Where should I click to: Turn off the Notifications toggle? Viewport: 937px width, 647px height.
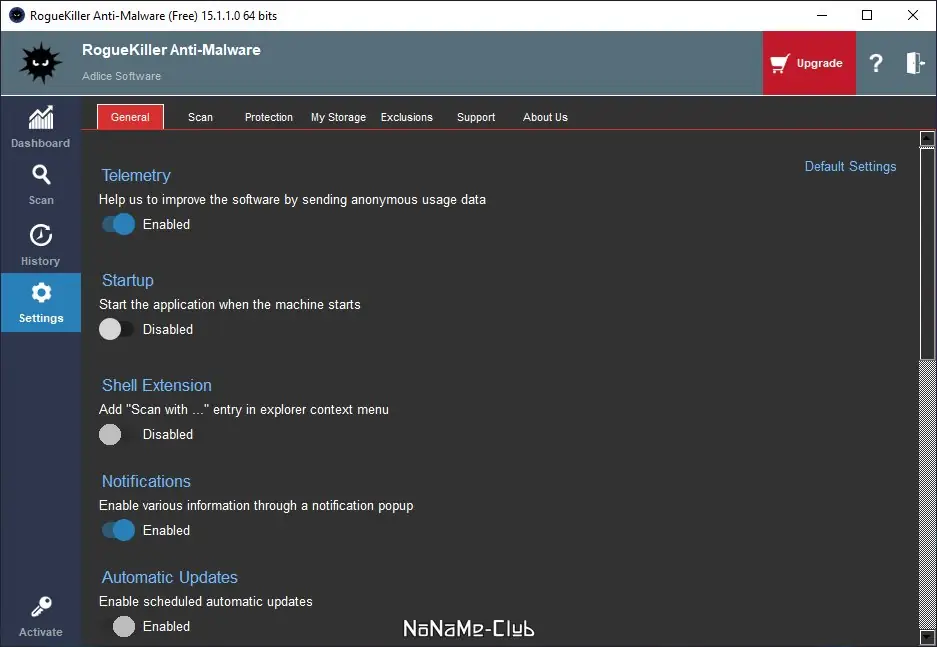(x=118, y=530)
